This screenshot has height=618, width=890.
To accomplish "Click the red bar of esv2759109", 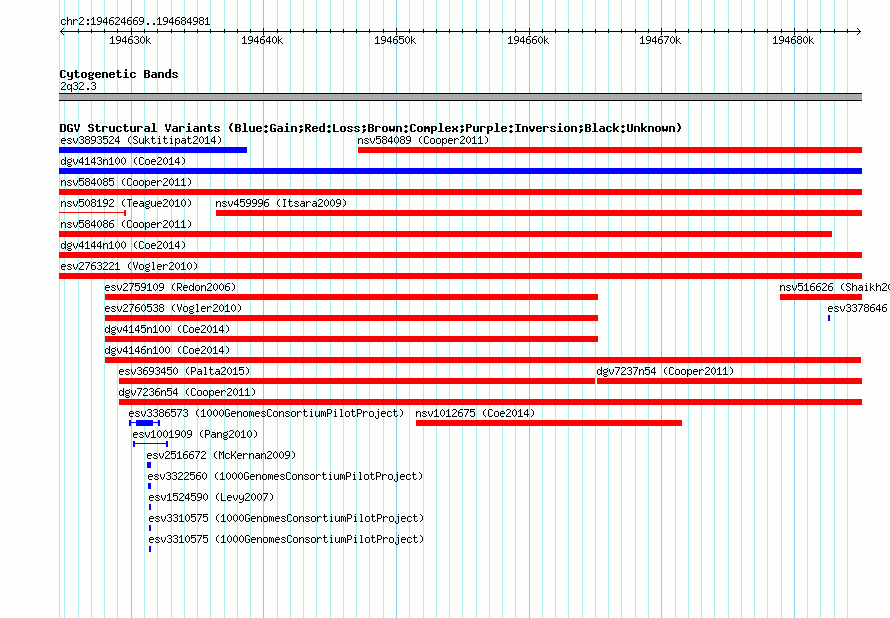I will [351, 297].
